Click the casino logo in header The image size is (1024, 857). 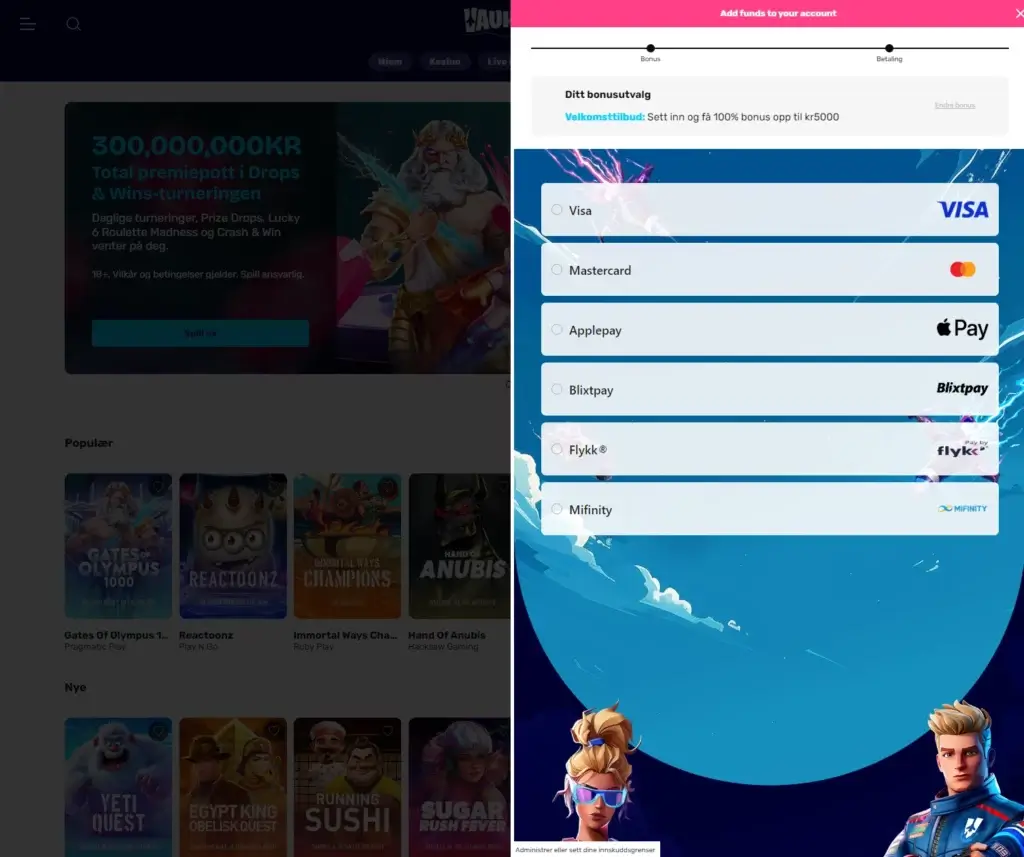pyautogui.click(x=487, y=21)
